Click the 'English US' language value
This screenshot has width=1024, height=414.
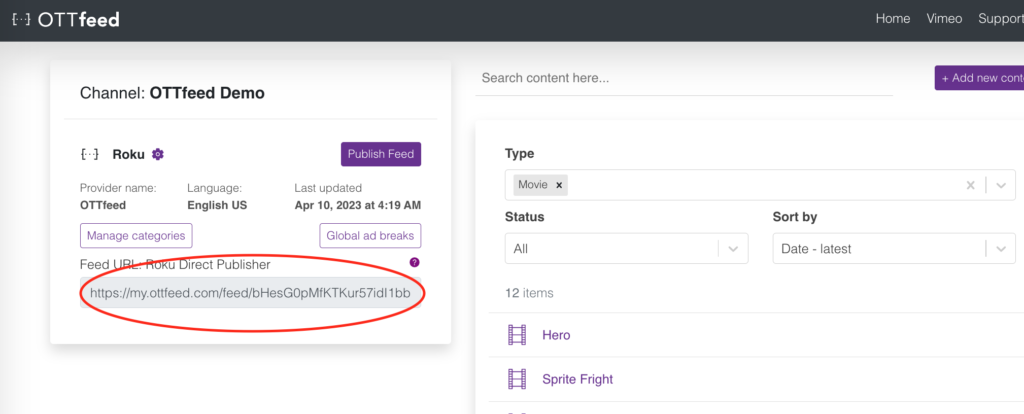coord(217,206)
